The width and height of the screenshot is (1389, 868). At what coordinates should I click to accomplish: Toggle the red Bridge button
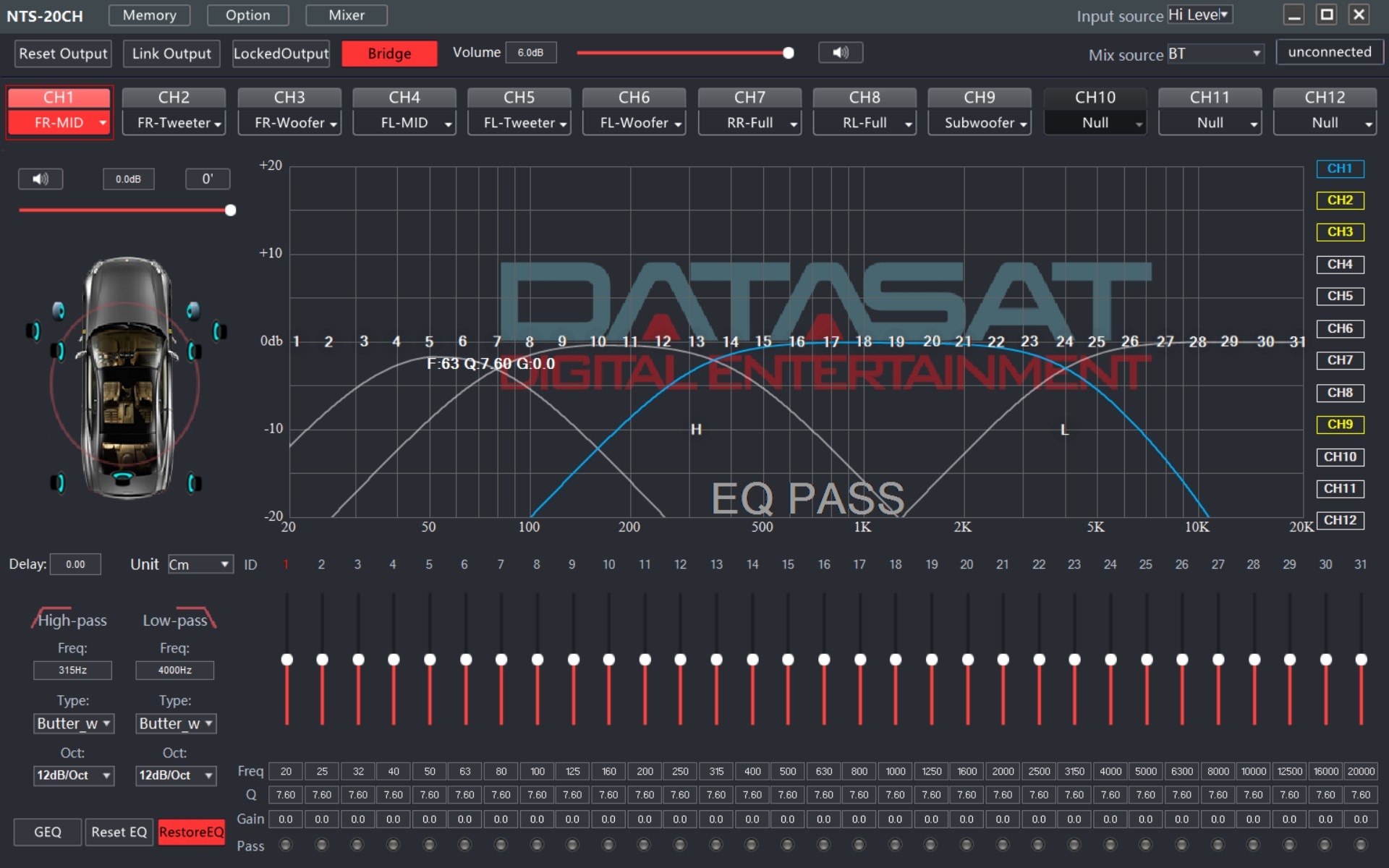(389, 54)
